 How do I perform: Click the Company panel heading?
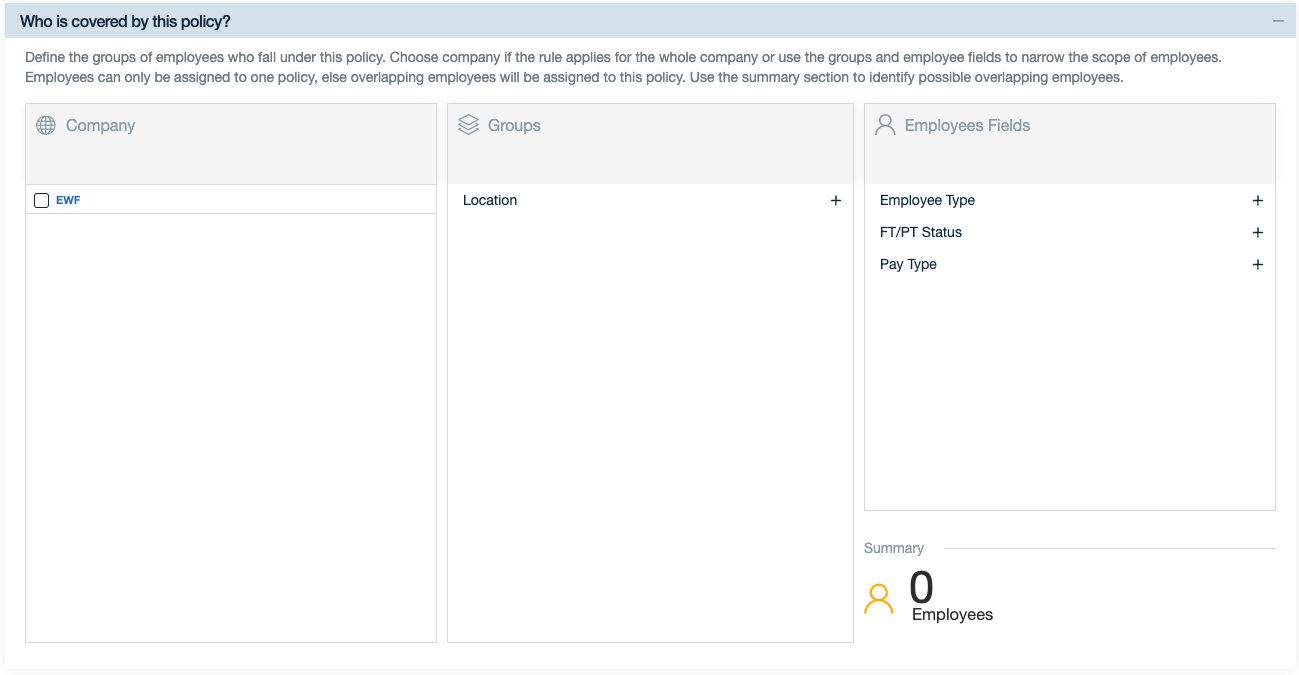click(x=100, y=125)
